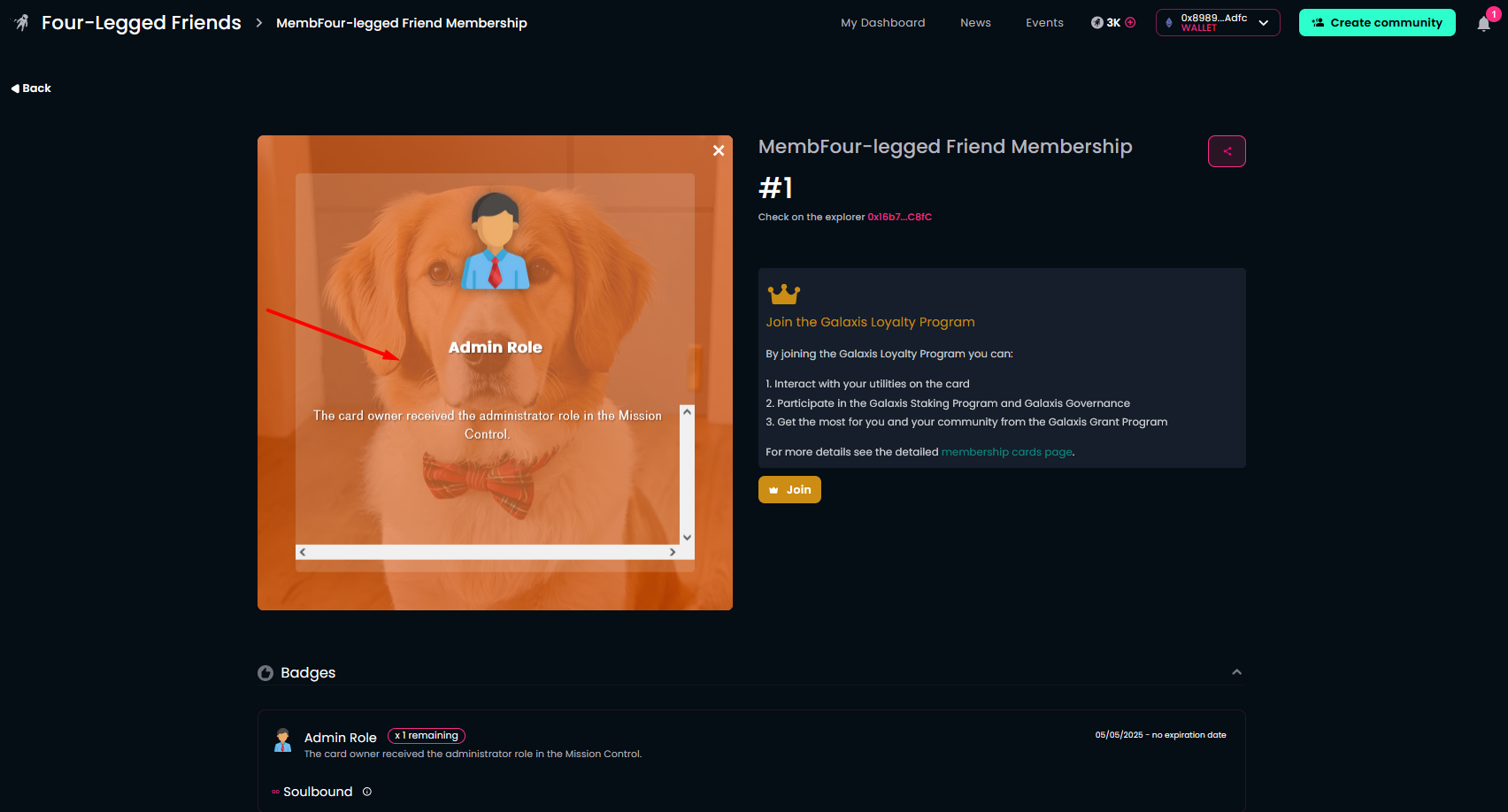
Task: Click the Four-Legged Friends logo icon
Action: 22,23
